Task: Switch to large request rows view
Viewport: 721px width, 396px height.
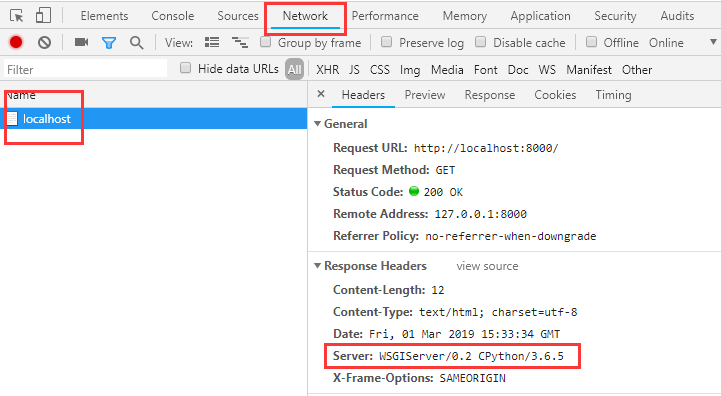Action: (x=212, y=42)
